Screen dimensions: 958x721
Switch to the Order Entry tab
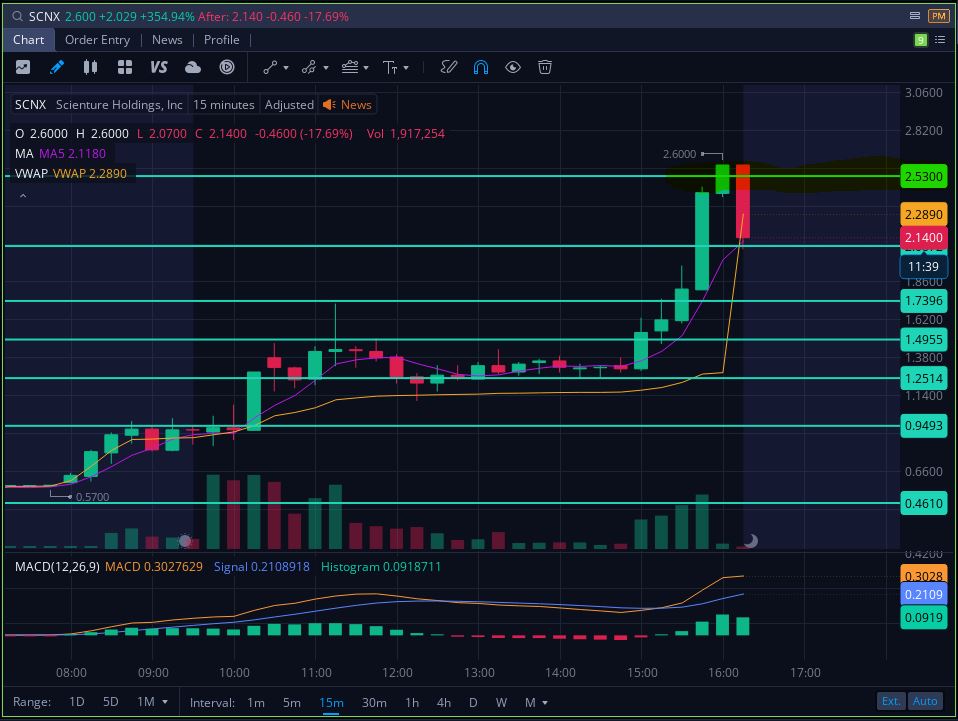[97, 40]
